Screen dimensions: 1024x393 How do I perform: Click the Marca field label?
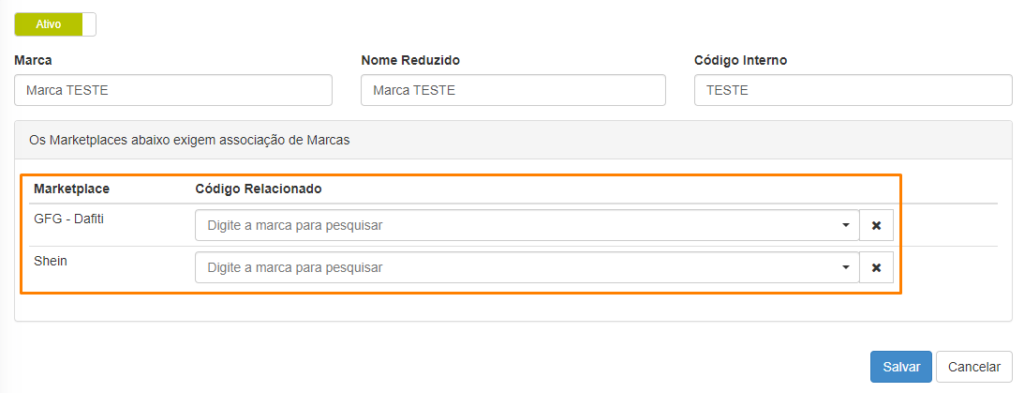pyautogui.click(x=33, y=60)
